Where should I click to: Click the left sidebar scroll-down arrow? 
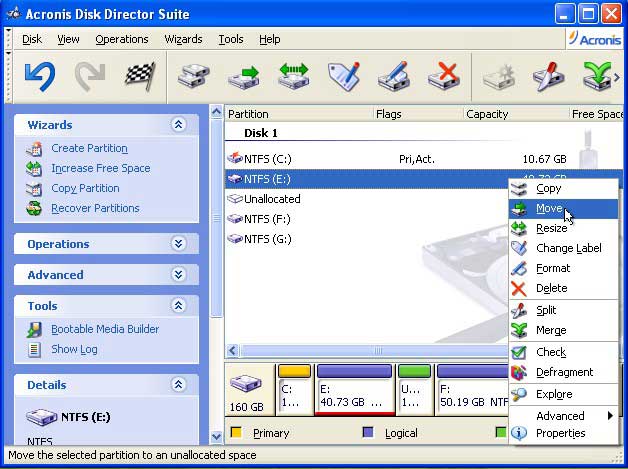(x=216, y=437)
